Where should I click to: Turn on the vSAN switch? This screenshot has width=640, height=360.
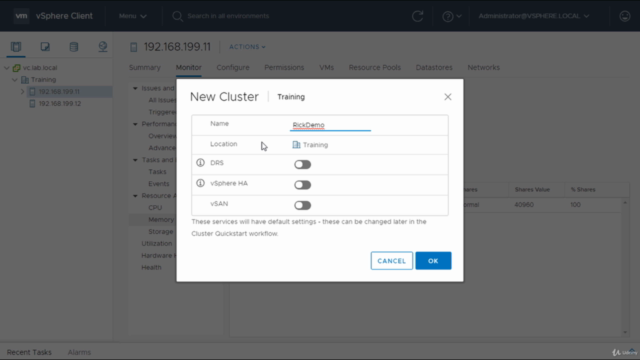(302, 205)
